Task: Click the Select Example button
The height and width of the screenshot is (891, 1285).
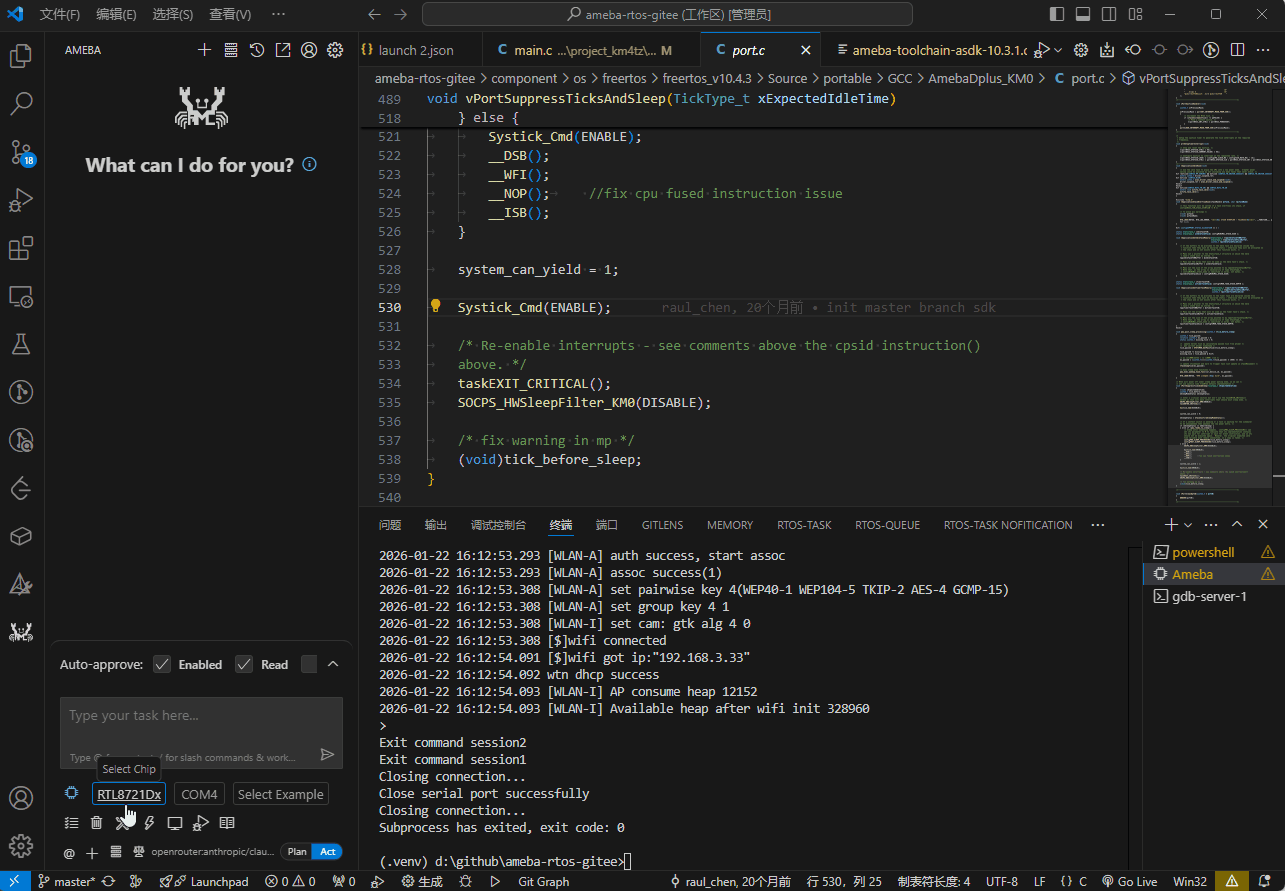Action: point(280,794)
